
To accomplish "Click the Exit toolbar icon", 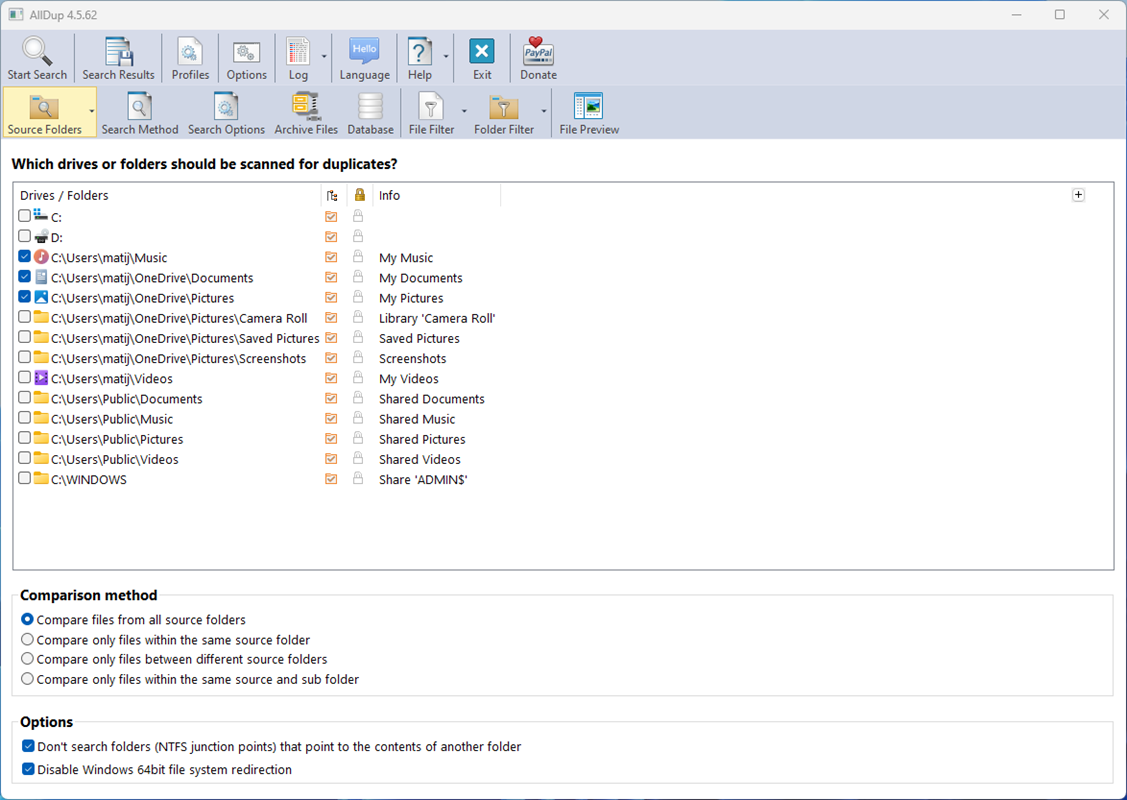I will [482, 52].
